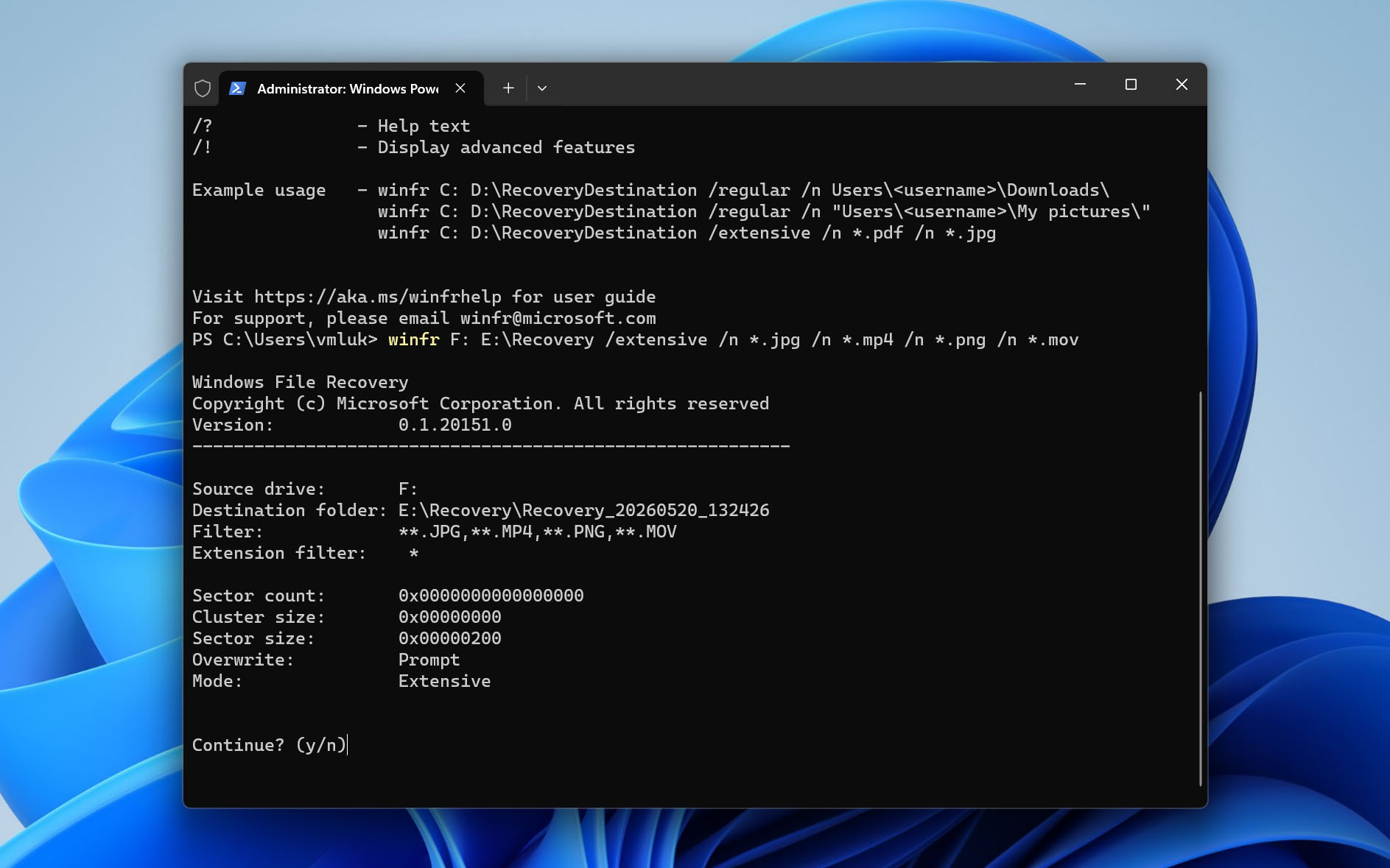Click the PowerShell icon on the tab
Image resolution: width=1390 pixels, height=868 pixels.
pyautogui.click(x=237, y=88)
